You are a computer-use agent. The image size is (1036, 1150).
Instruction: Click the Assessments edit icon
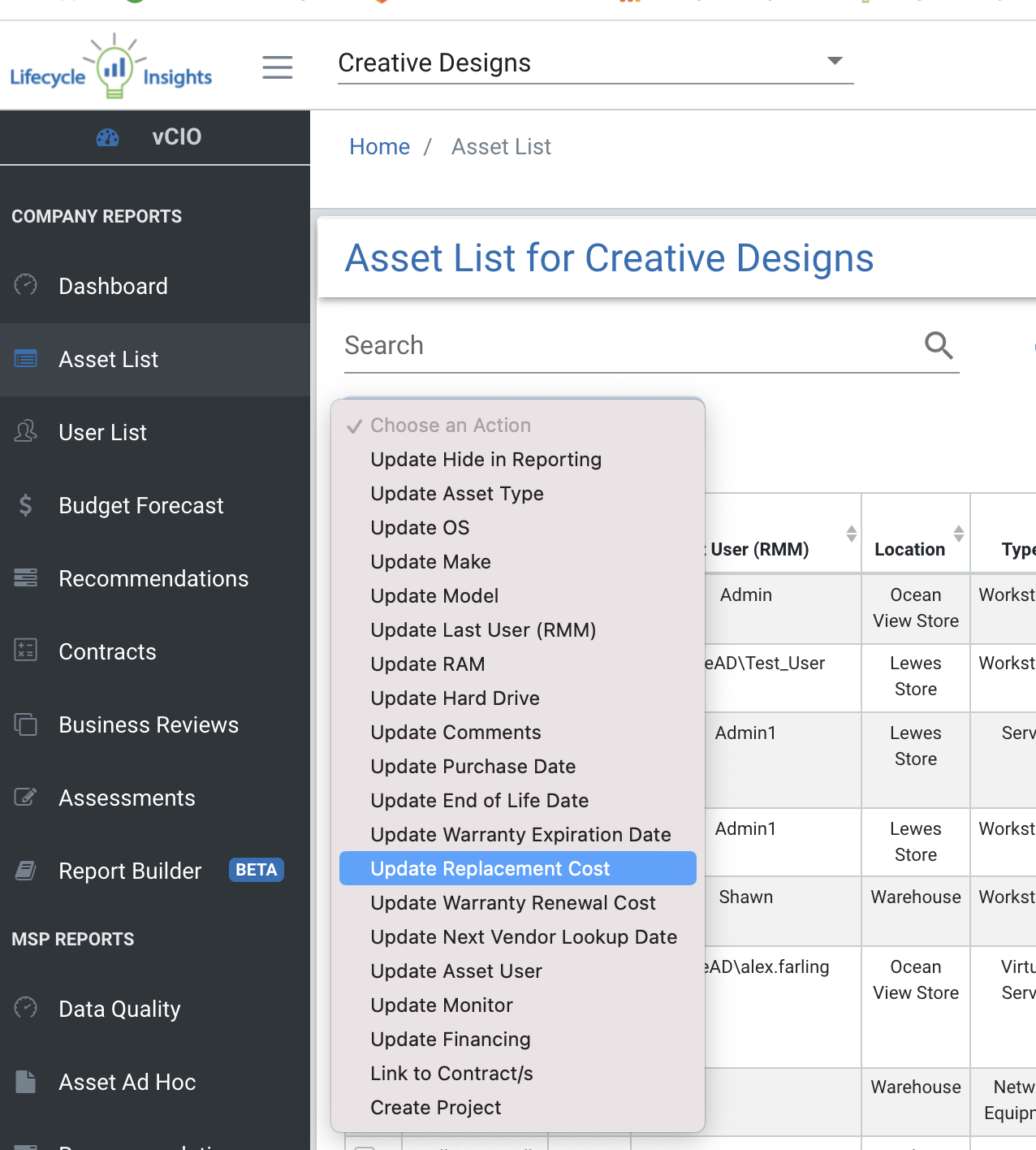[x=26, y=797]
